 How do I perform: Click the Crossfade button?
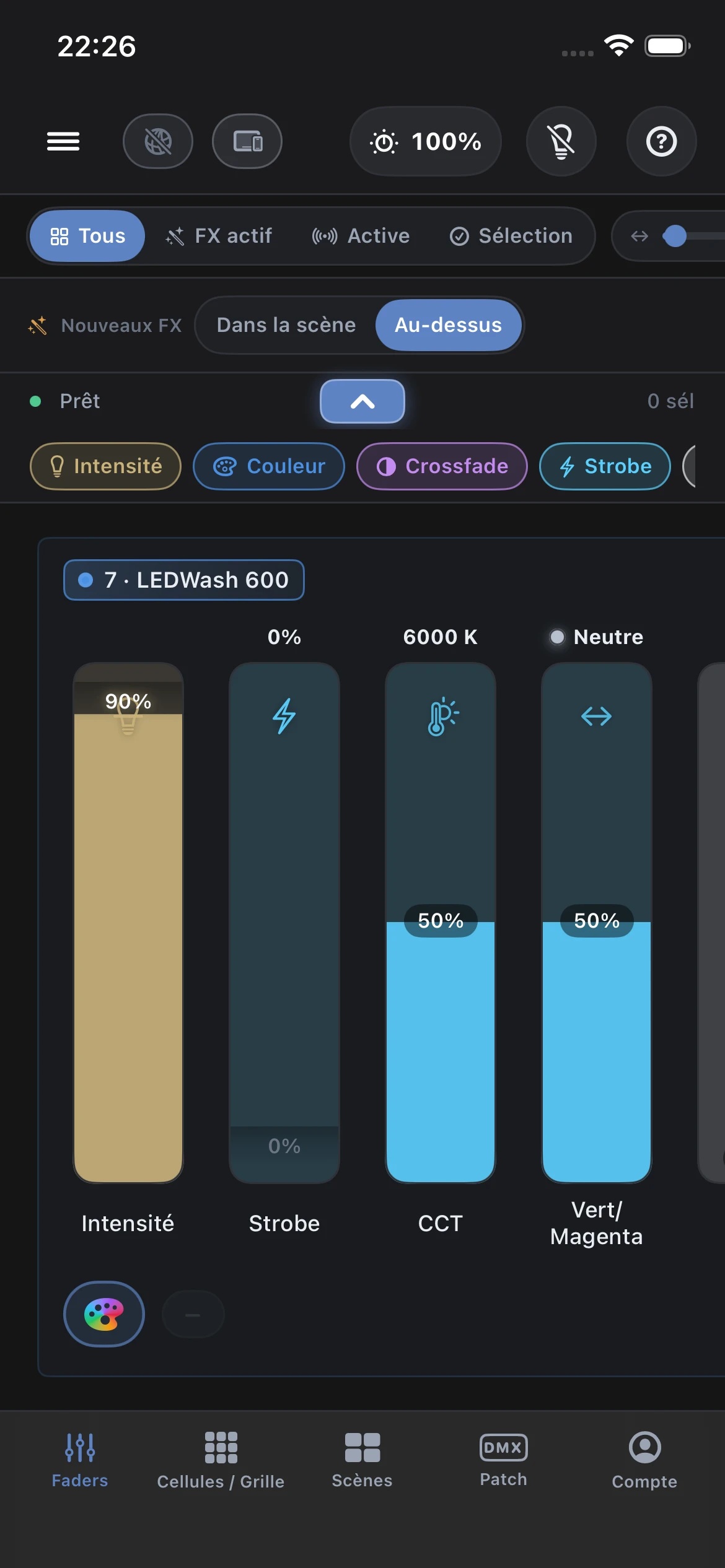coord(442,466)
